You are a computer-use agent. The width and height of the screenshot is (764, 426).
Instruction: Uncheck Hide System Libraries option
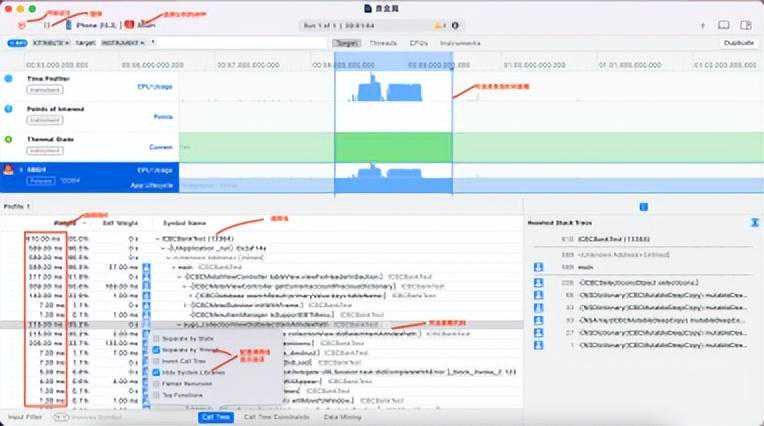point(158,371)
